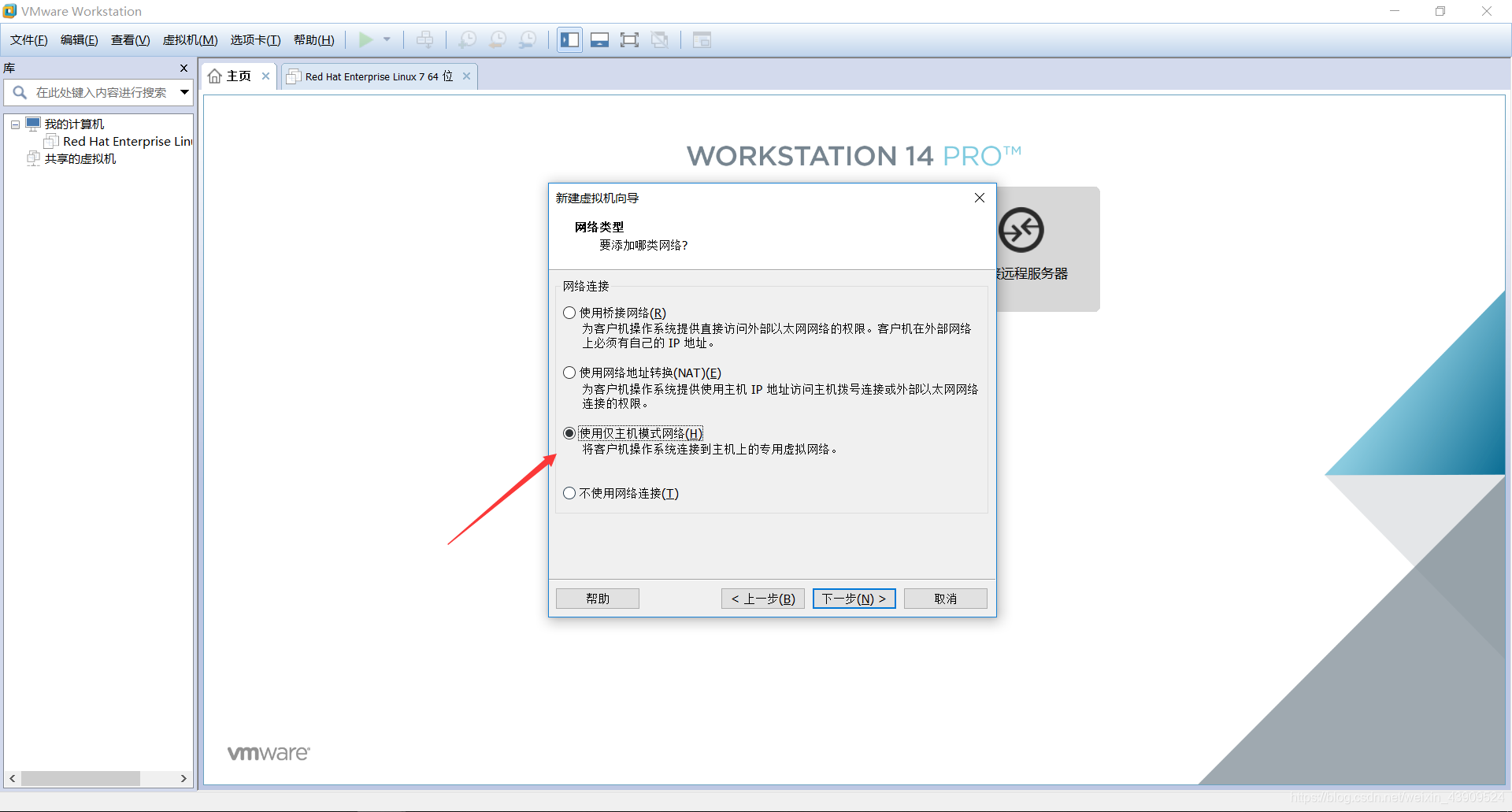Open the 编辑(E) menu
Screen dimensions: 1512x812
point(79,40)
